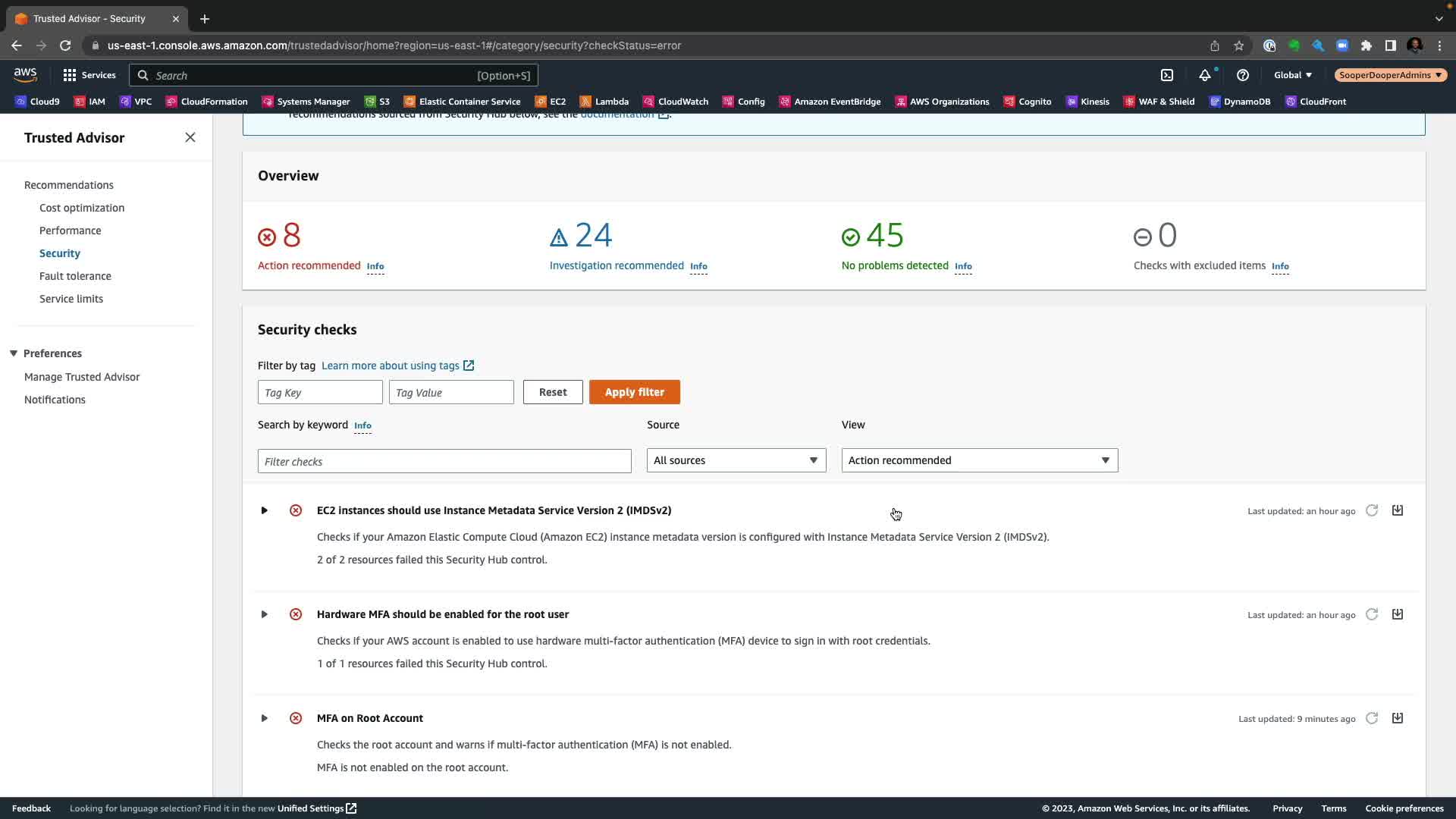Open the notifications bell icon
Viewport: 1456px width, 819px height.
click(x=1204, y=75)
